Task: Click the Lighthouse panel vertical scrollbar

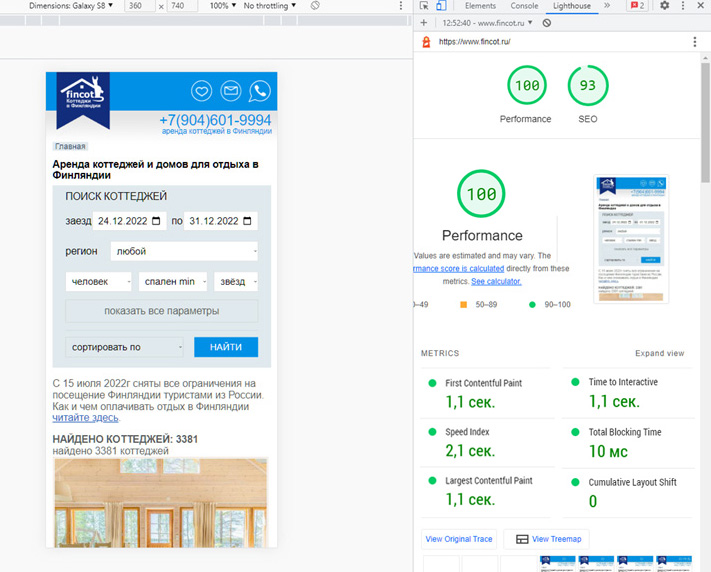Action: (705, 122)
